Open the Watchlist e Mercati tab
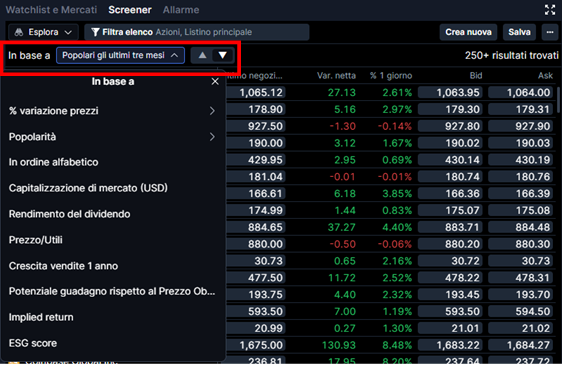 51,10
